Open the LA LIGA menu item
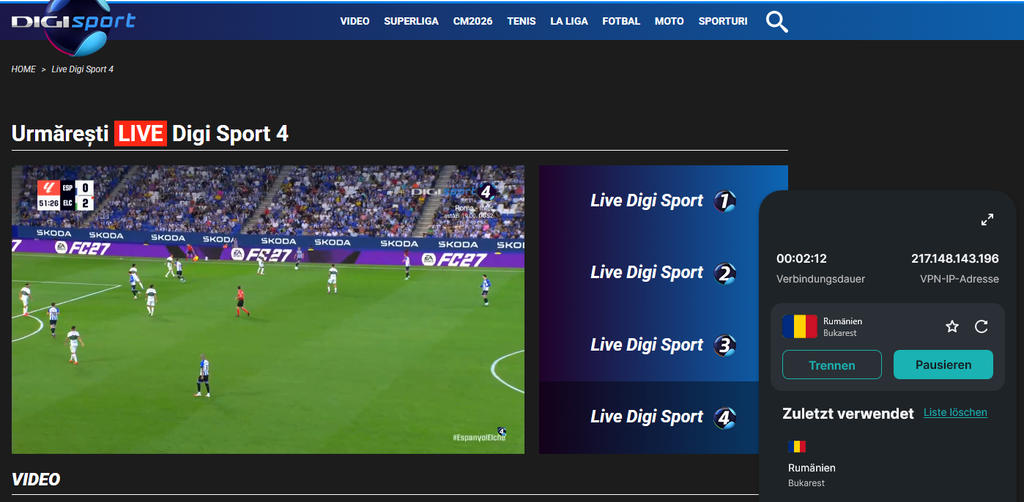Screen dimensions: 1024x502 coord(569,22)
